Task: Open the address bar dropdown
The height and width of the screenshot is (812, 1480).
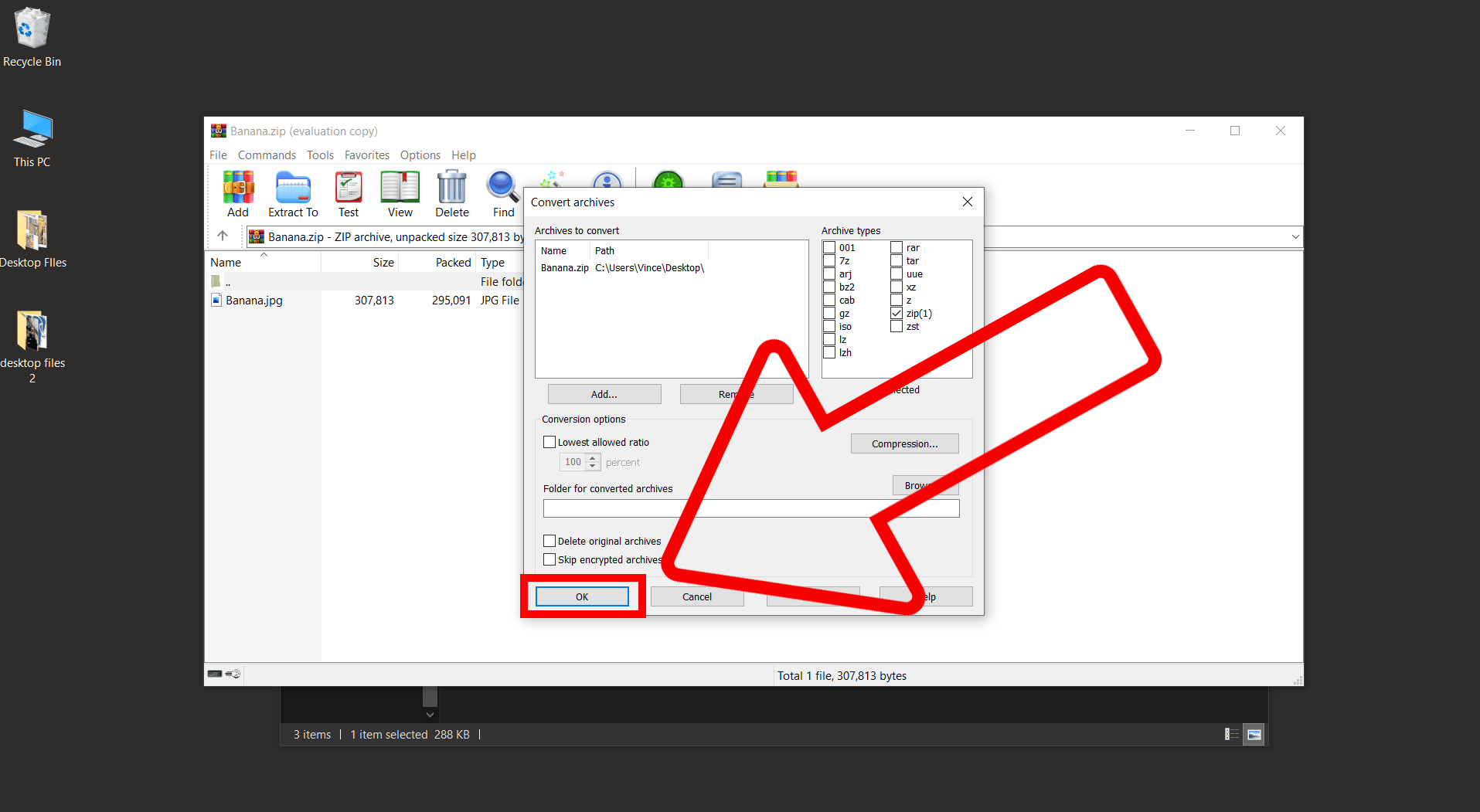Action: (1295, 236)
